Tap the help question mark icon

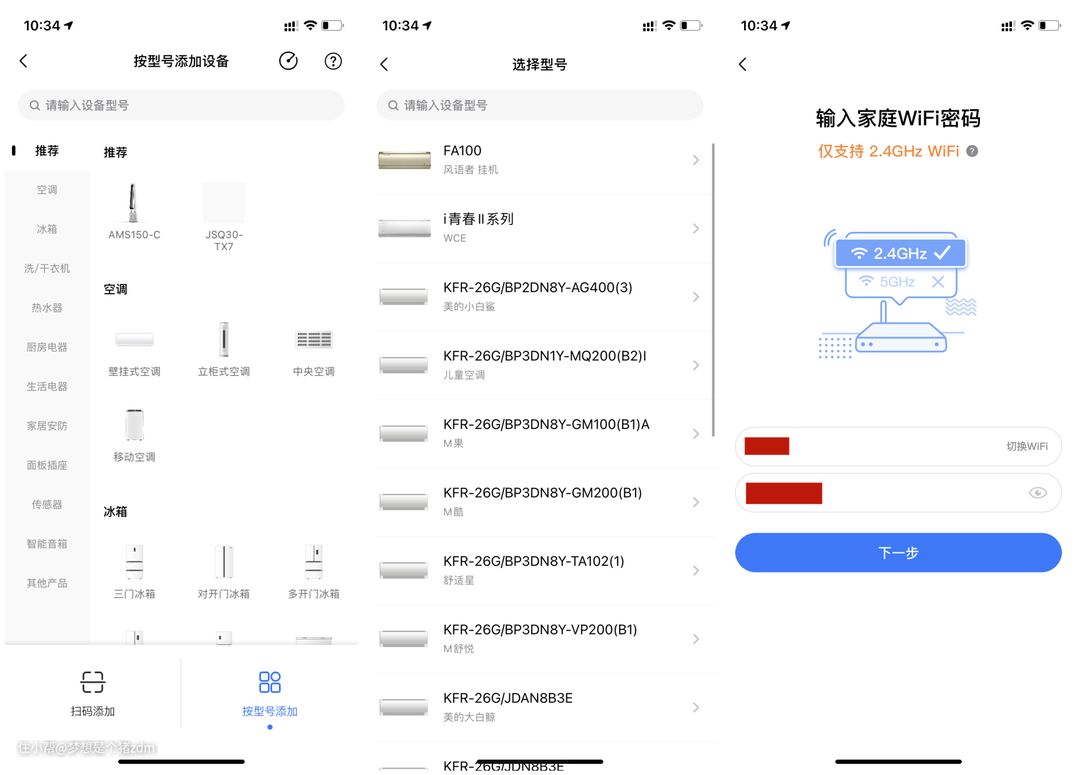click(x=333, y=61)
